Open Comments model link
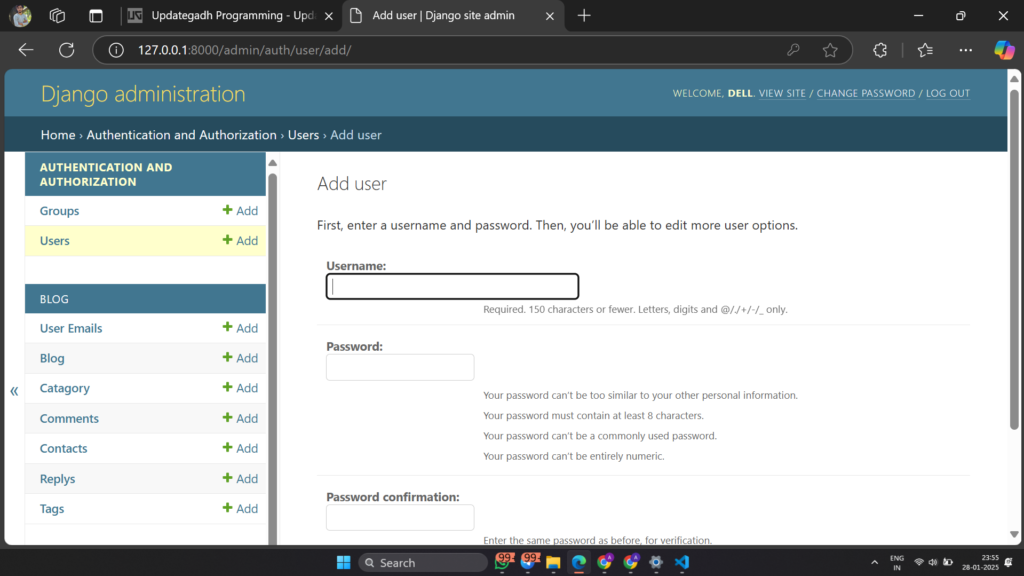 coord(69,419)
